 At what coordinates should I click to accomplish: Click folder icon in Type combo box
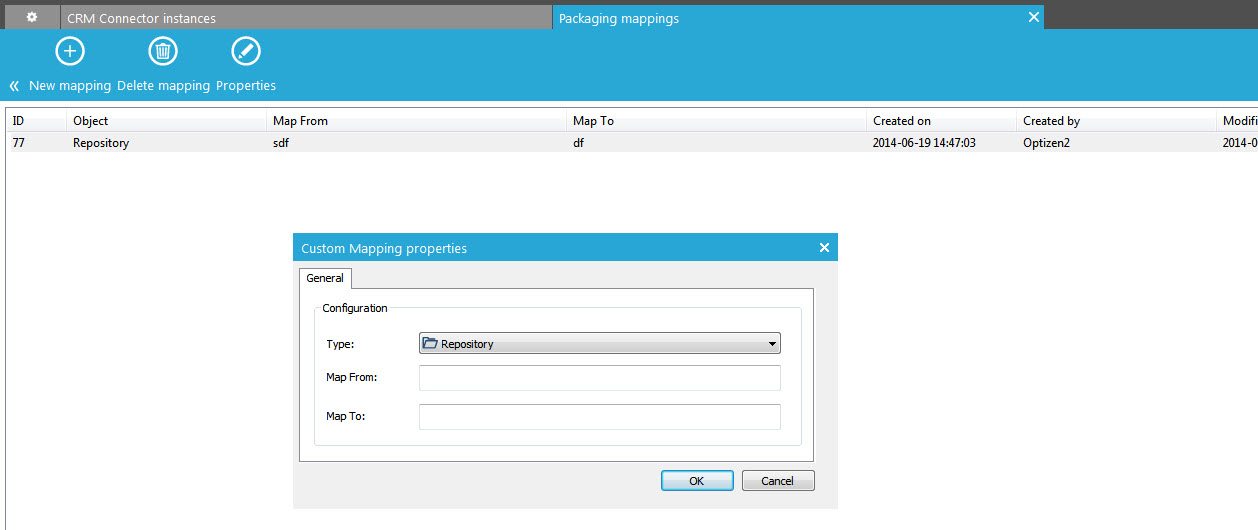pos(430,344)
